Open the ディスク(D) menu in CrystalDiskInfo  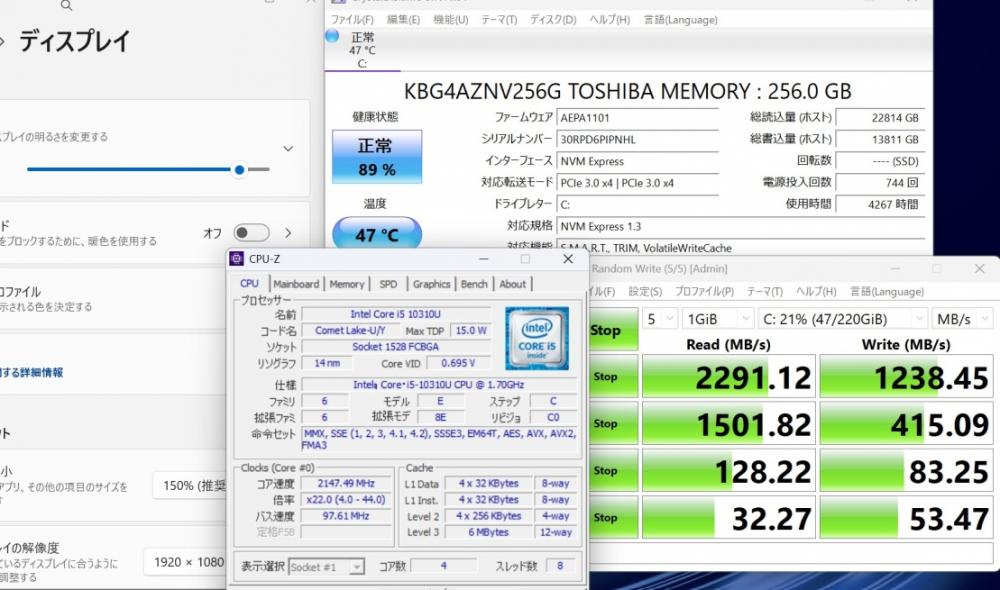tap(553, 20)
